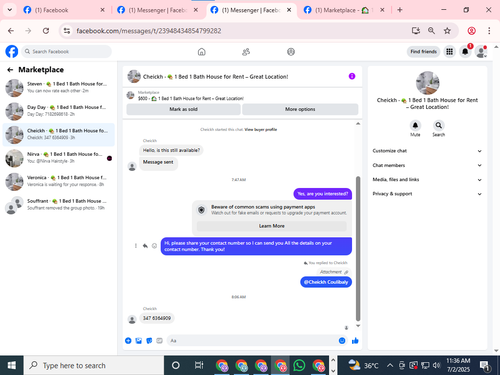This screenshot has height=375, width=500.
Task: Click the Facebook logo icon
Action: pos(12,52)
